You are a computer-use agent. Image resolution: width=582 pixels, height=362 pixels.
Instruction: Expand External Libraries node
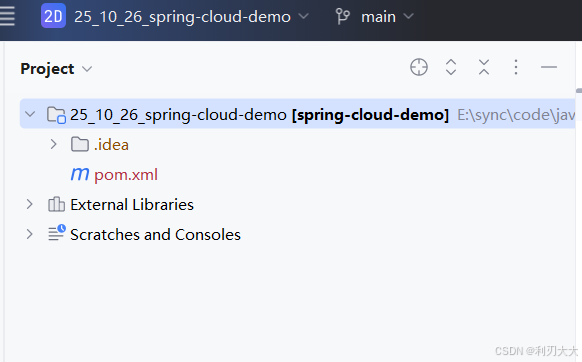click(30, 204)
